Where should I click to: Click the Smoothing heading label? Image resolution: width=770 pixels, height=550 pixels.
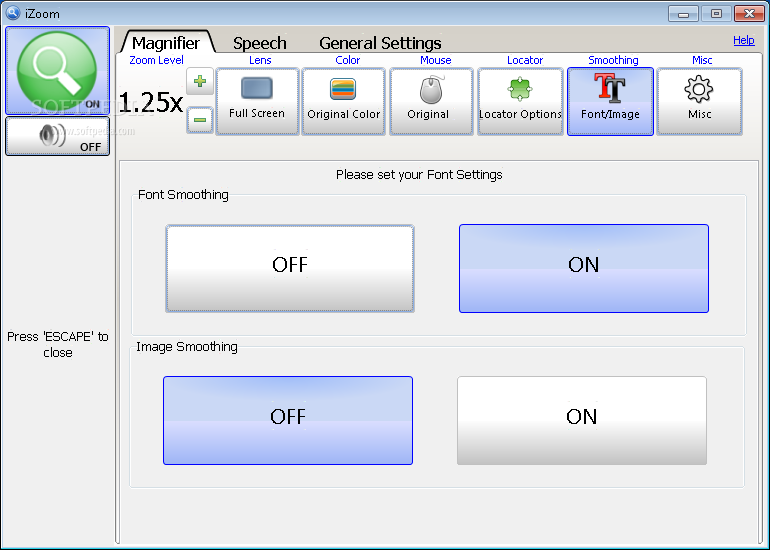pyautogui.click(x=613, y=60)
